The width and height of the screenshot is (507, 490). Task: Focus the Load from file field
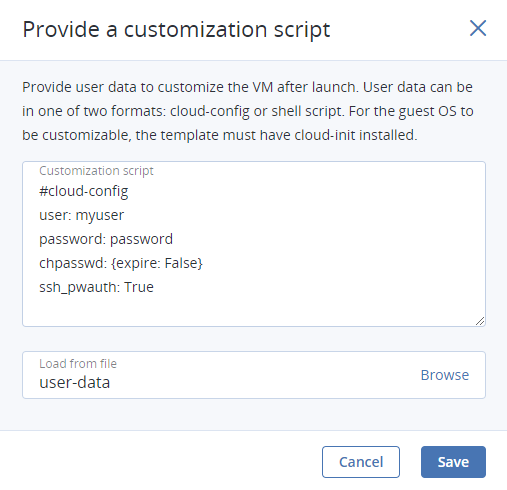[x=254, y=375]
